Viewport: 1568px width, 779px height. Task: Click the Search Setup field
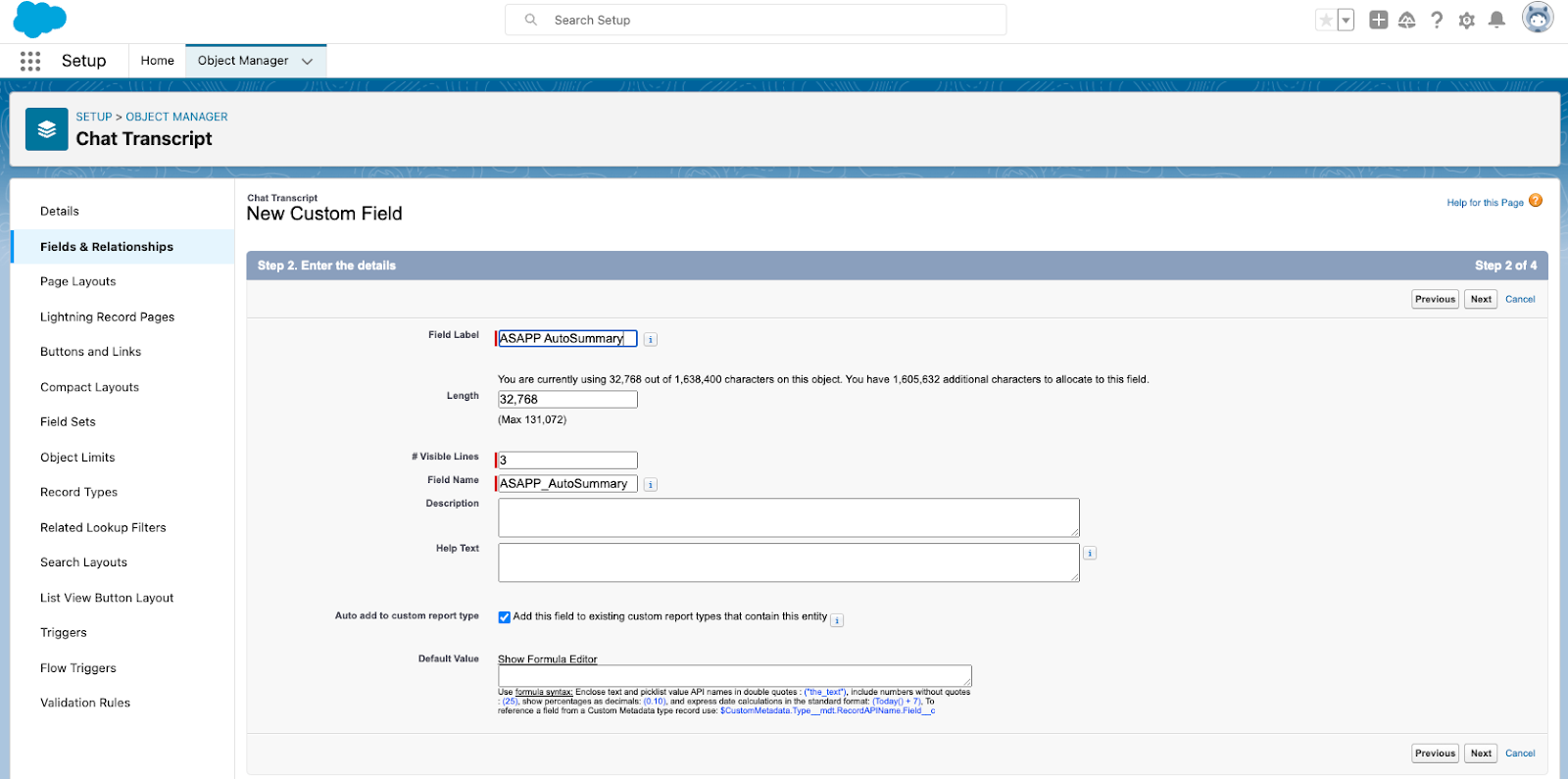click(756, 20)
